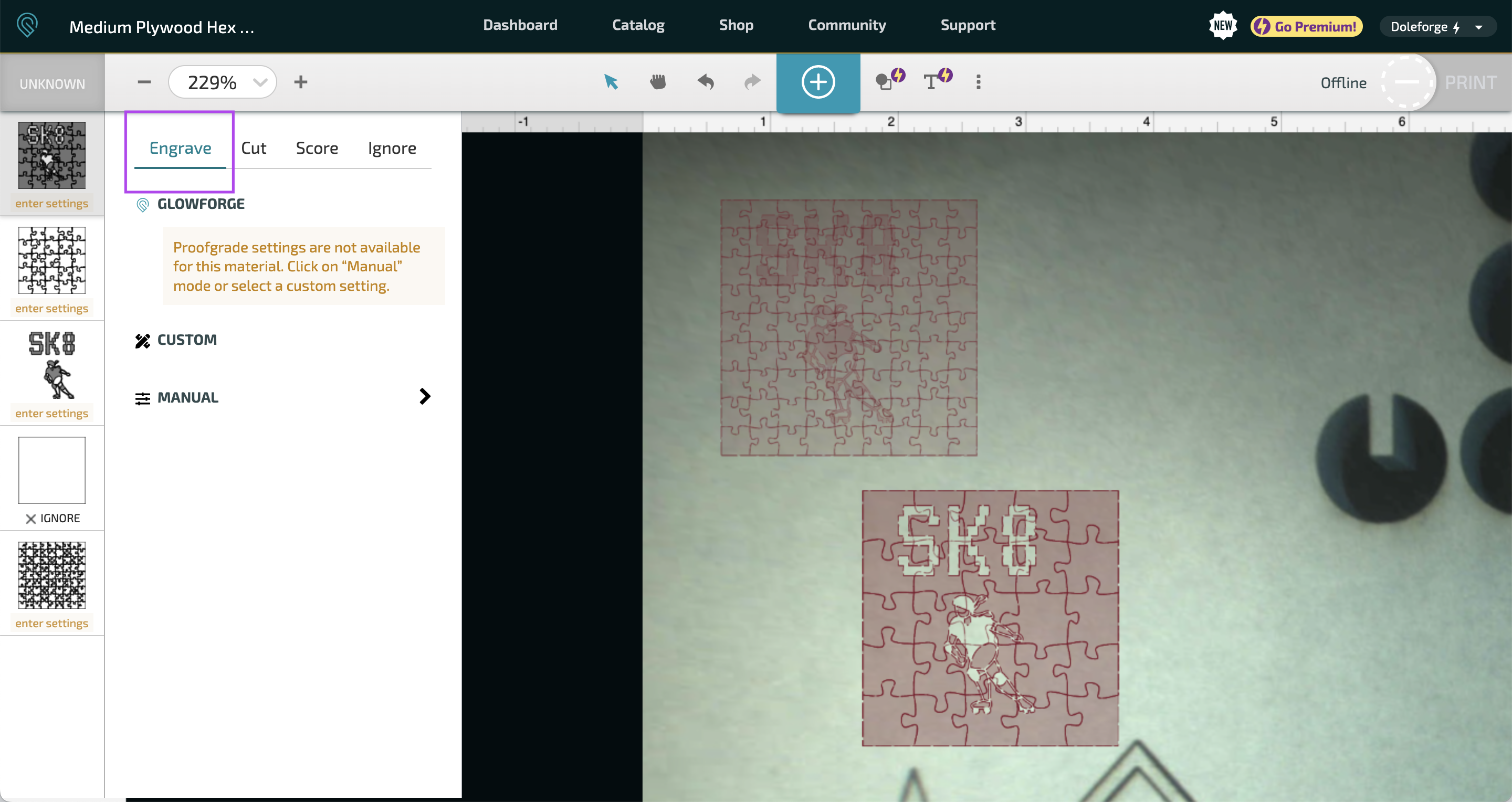1512x802 pixels.
Task: Open the zoom level dropdown
Action: [x=259, y=82]
